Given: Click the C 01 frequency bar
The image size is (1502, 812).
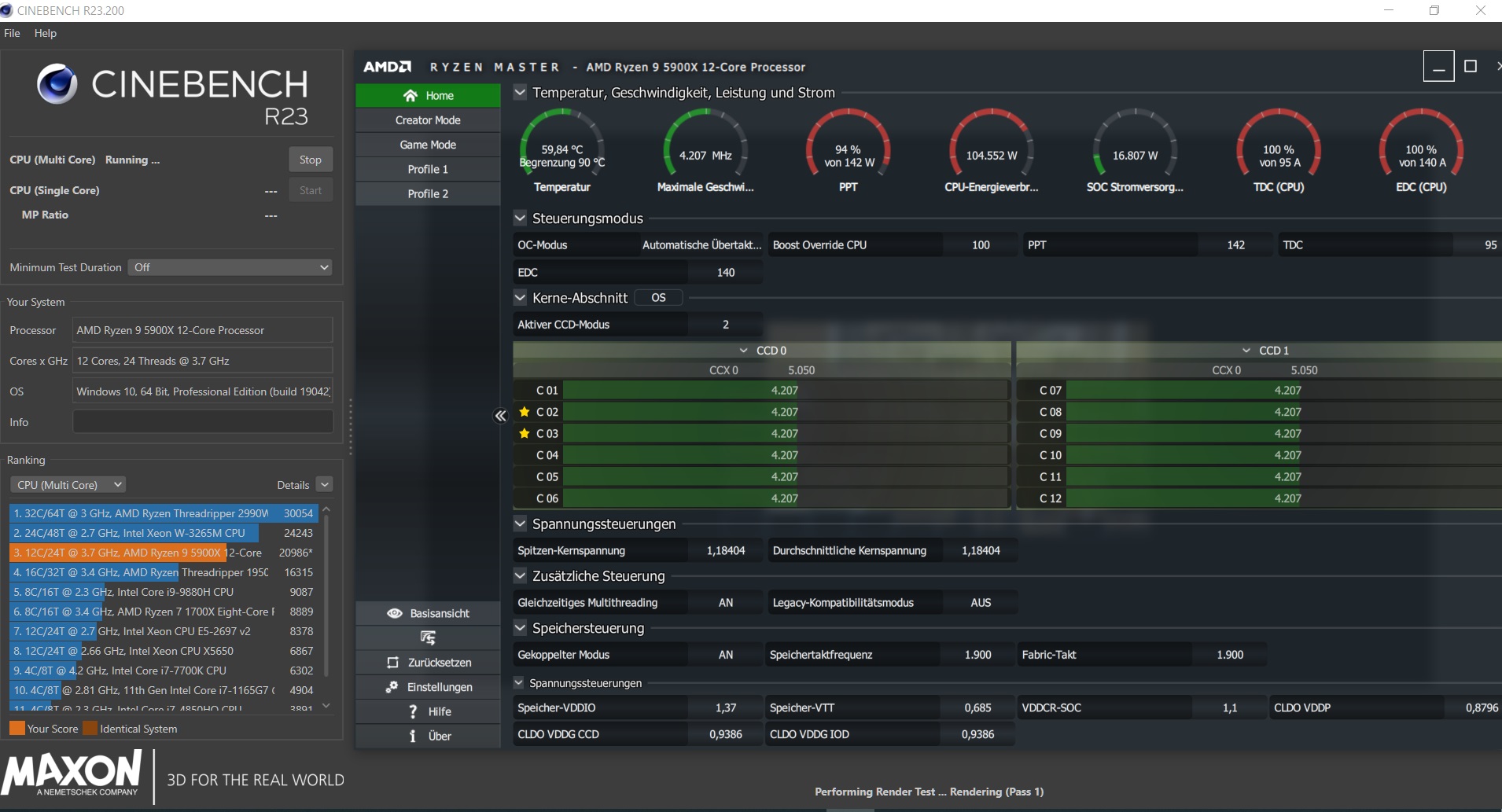Looking at the screenshot, I should click(x=785, y=390).
